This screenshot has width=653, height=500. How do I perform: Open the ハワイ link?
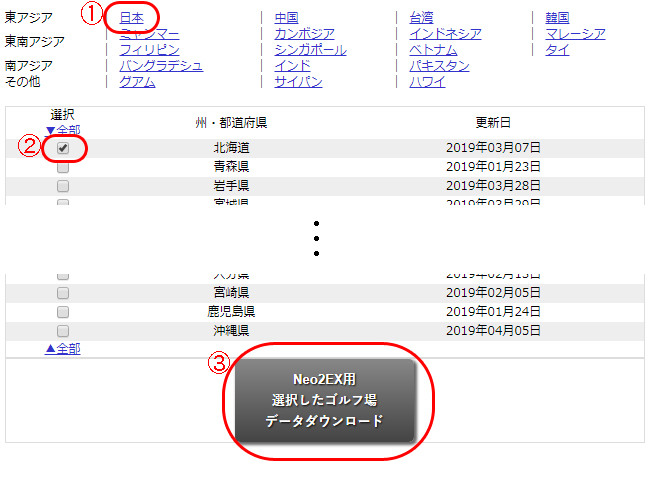pos(427,82)
